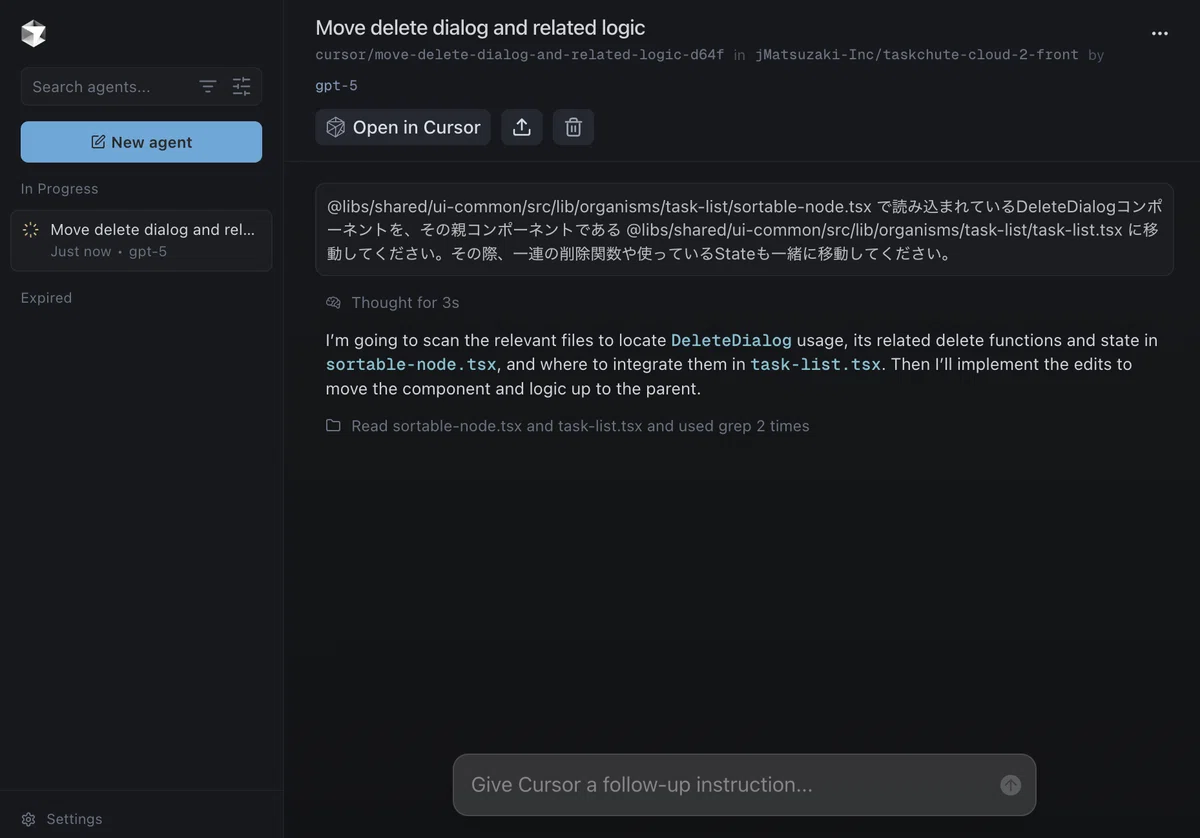Click the loading spinner icon on agent
The image size is (1200, 838).
31,230
